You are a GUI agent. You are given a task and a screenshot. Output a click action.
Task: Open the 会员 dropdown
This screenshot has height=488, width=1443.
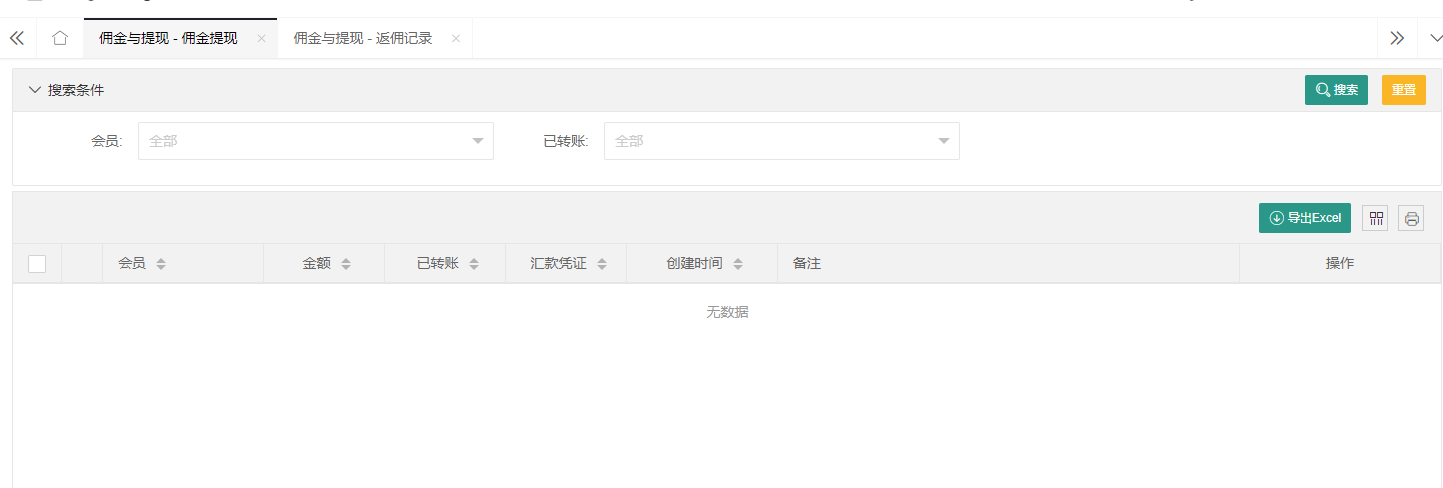[x=315, y=141]
